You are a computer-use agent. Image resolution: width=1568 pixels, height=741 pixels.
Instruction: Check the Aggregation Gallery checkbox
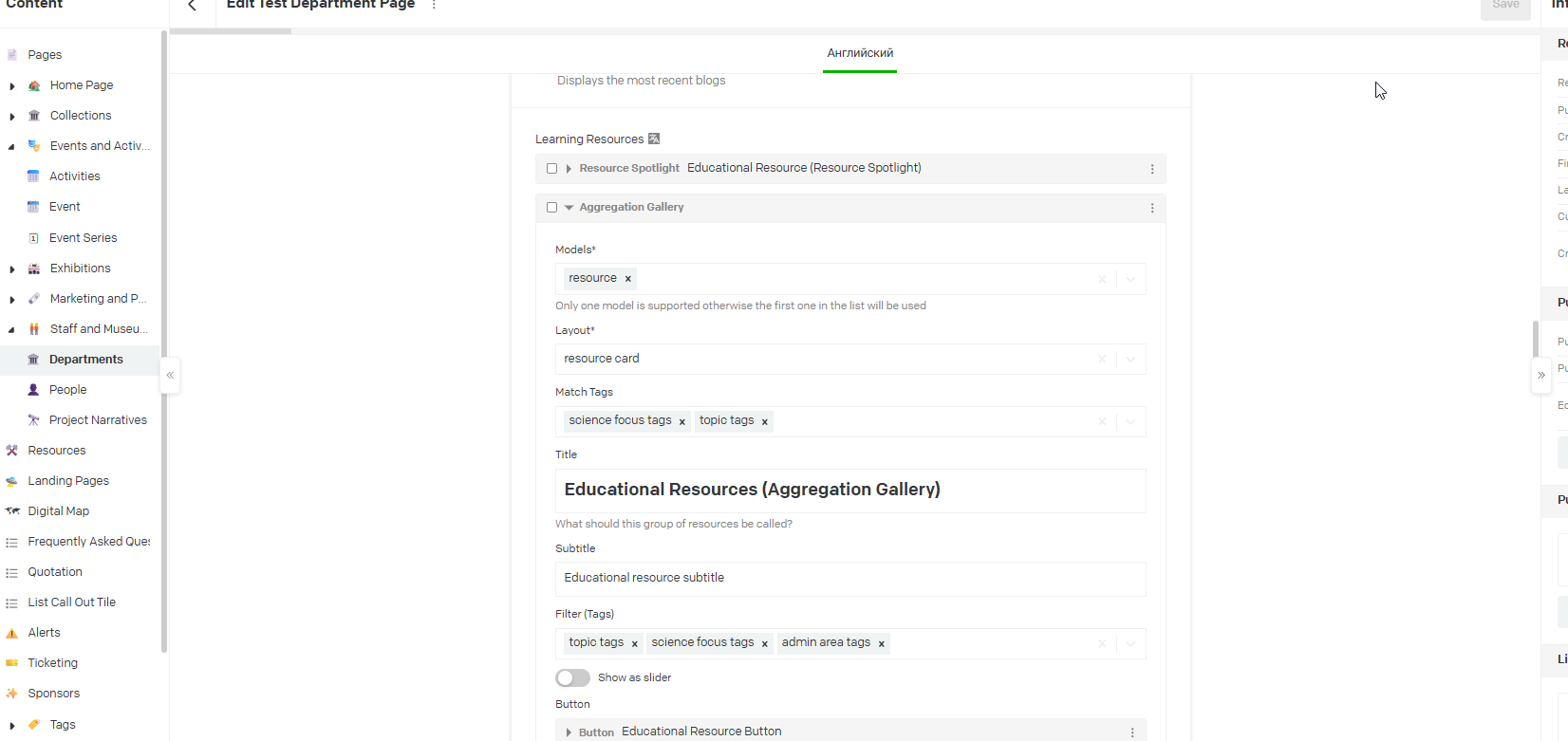tap(551, 208)
